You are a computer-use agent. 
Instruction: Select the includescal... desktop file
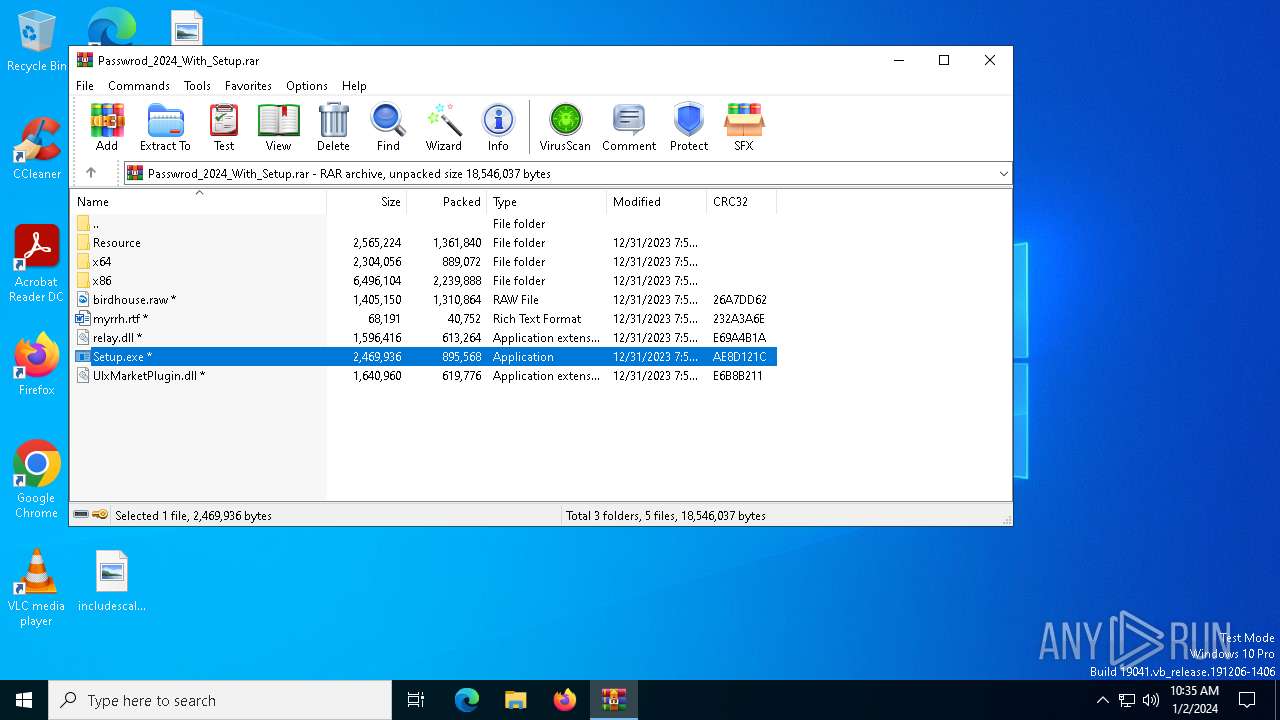[x=112, y=581]
